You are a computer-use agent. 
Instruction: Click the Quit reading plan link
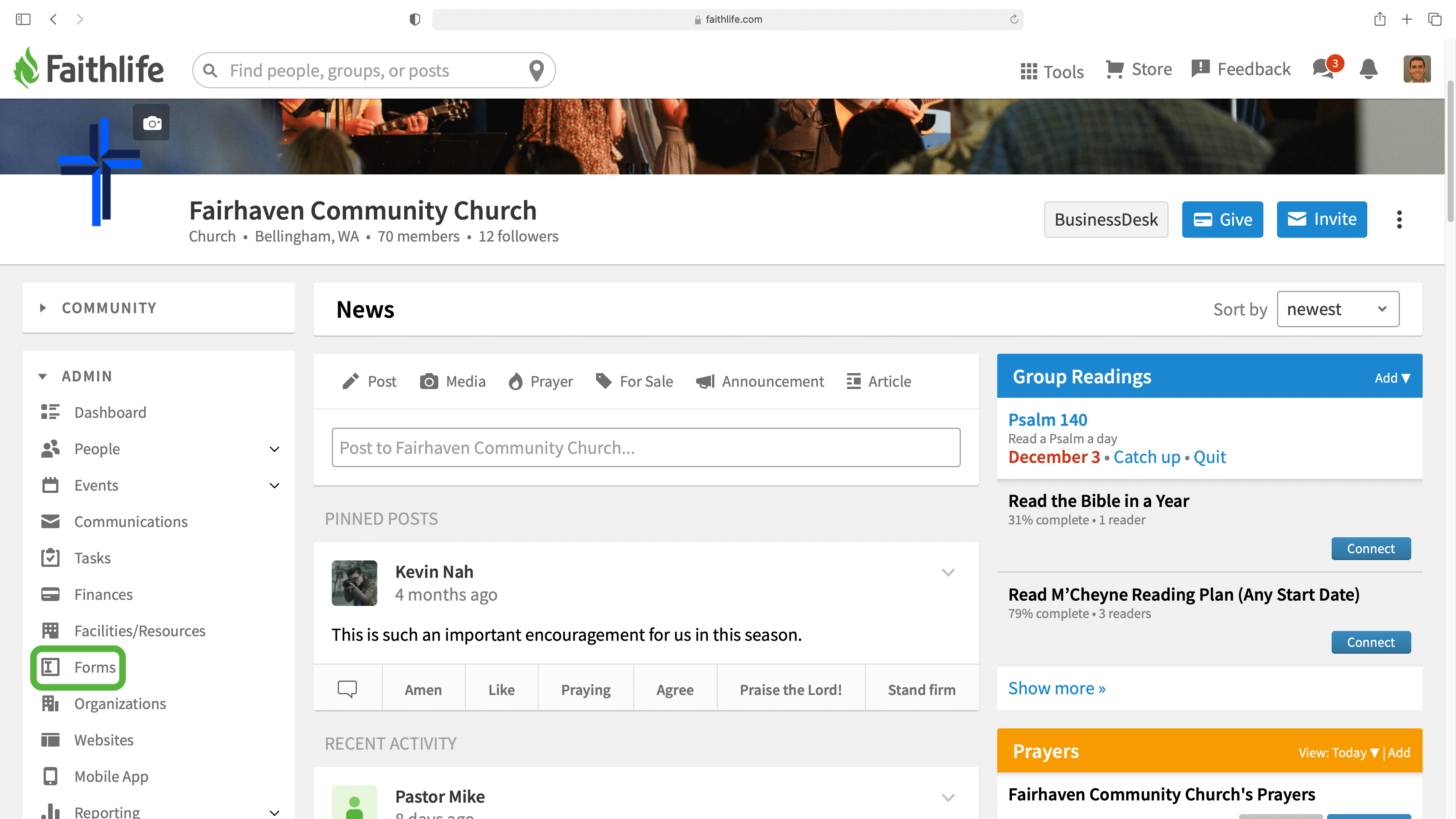1210,457
